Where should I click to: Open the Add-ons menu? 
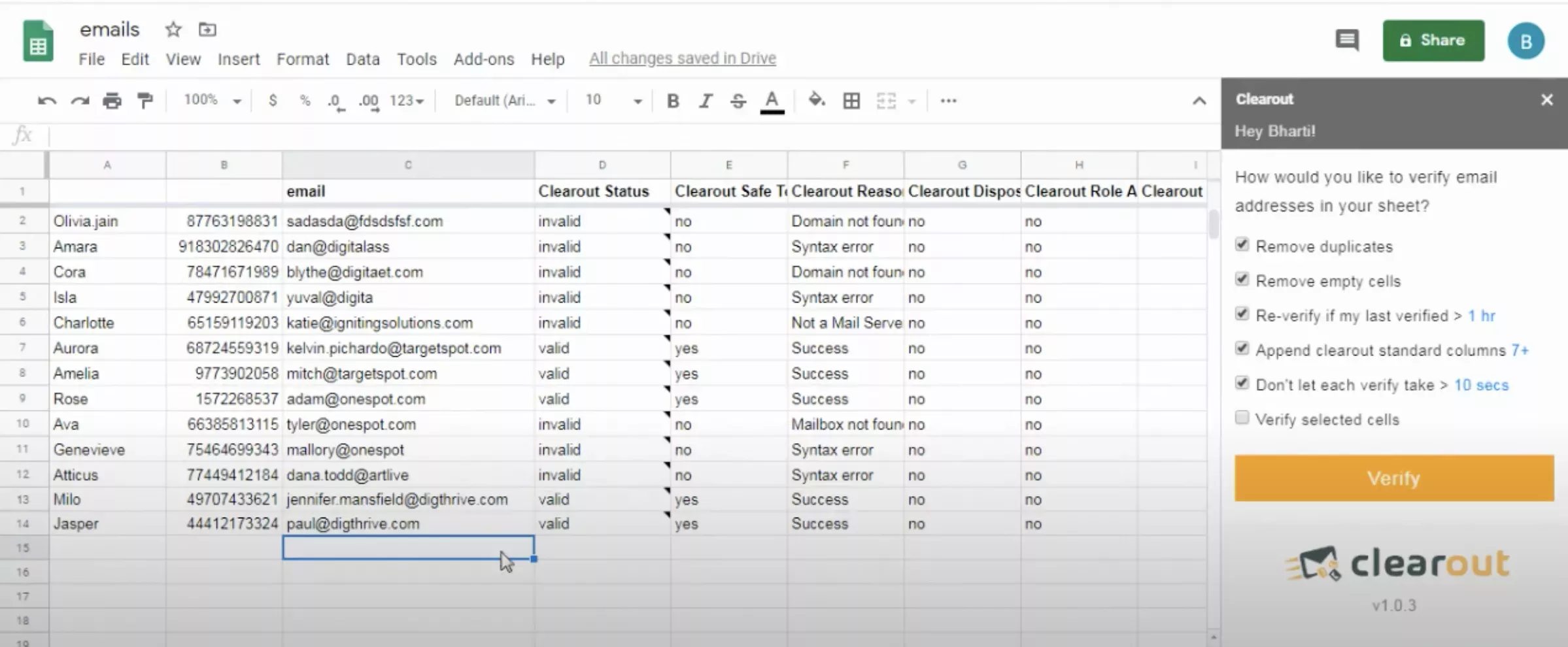[484, 59]
